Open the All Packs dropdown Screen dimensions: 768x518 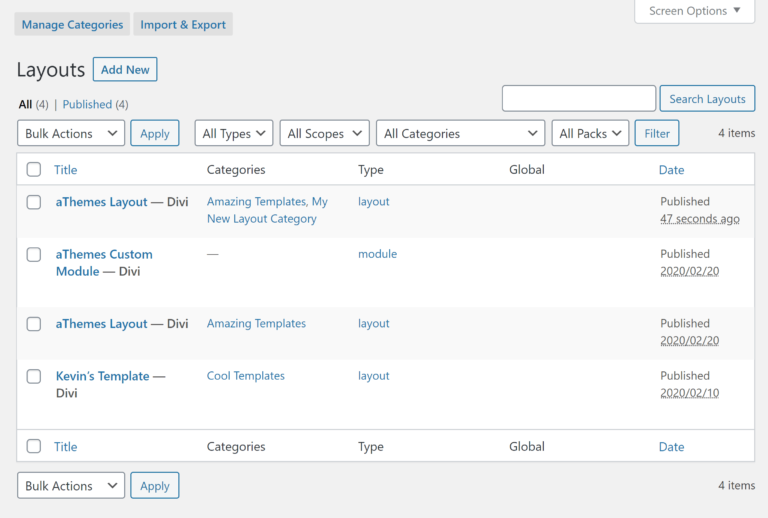click(x=590, y=134)
